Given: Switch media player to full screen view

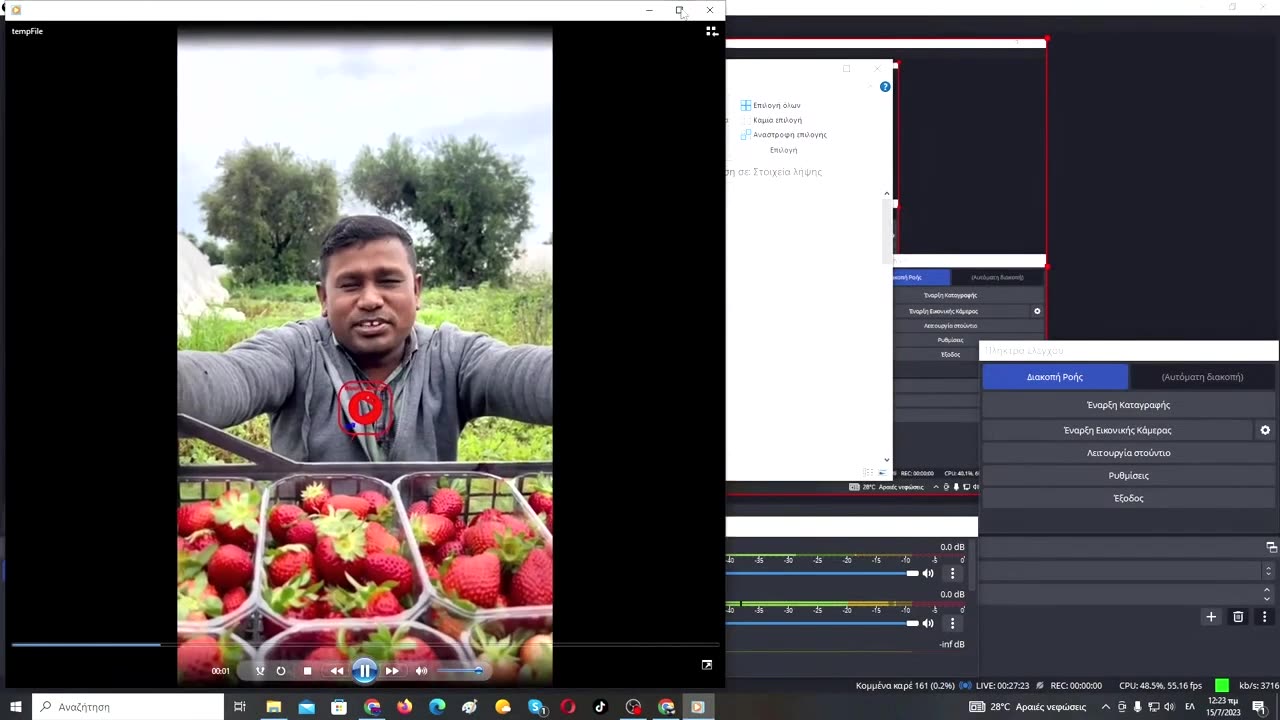Looking at the screenshot, I should [x=707, y=665].
